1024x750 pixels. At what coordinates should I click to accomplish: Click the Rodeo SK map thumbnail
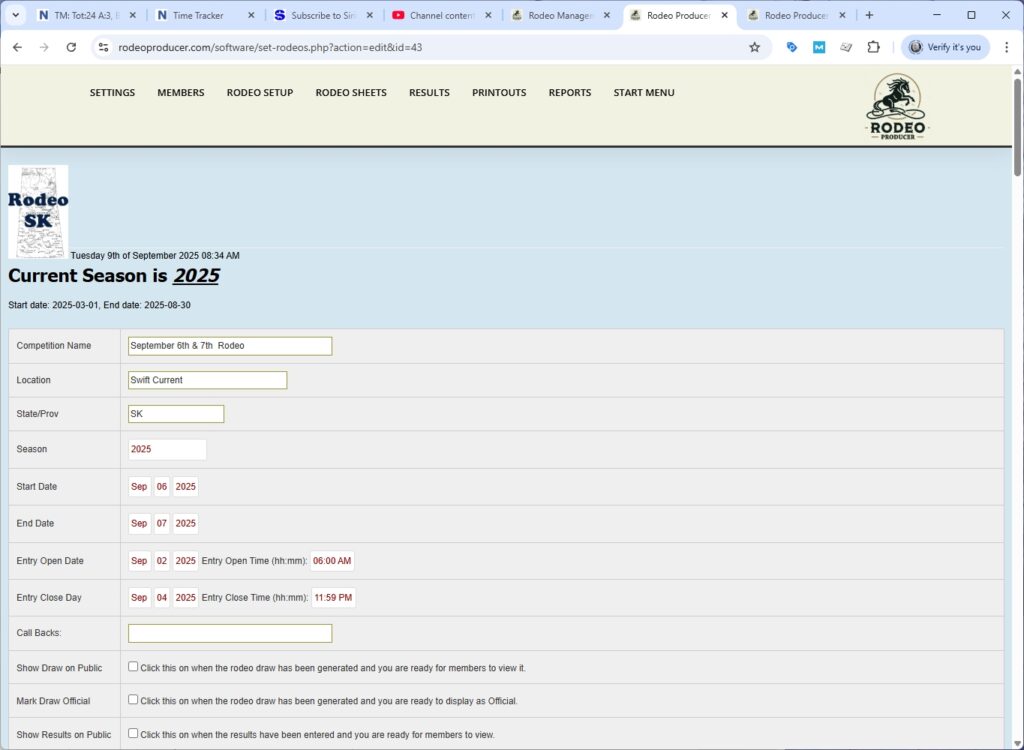38,211
